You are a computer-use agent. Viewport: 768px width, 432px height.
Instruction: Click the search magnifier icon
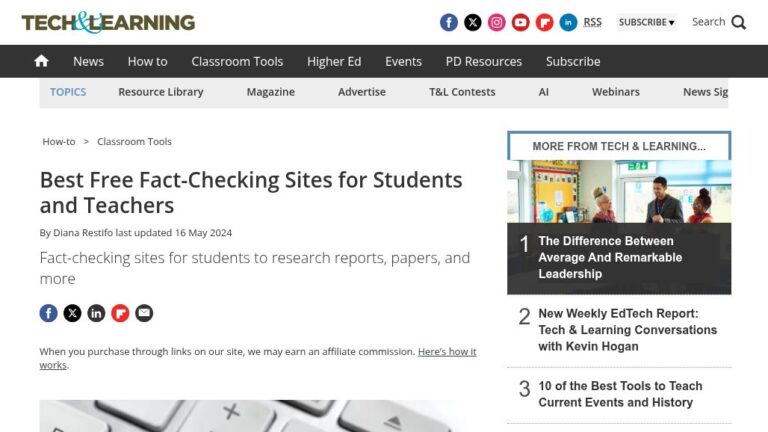click(739, 22)
